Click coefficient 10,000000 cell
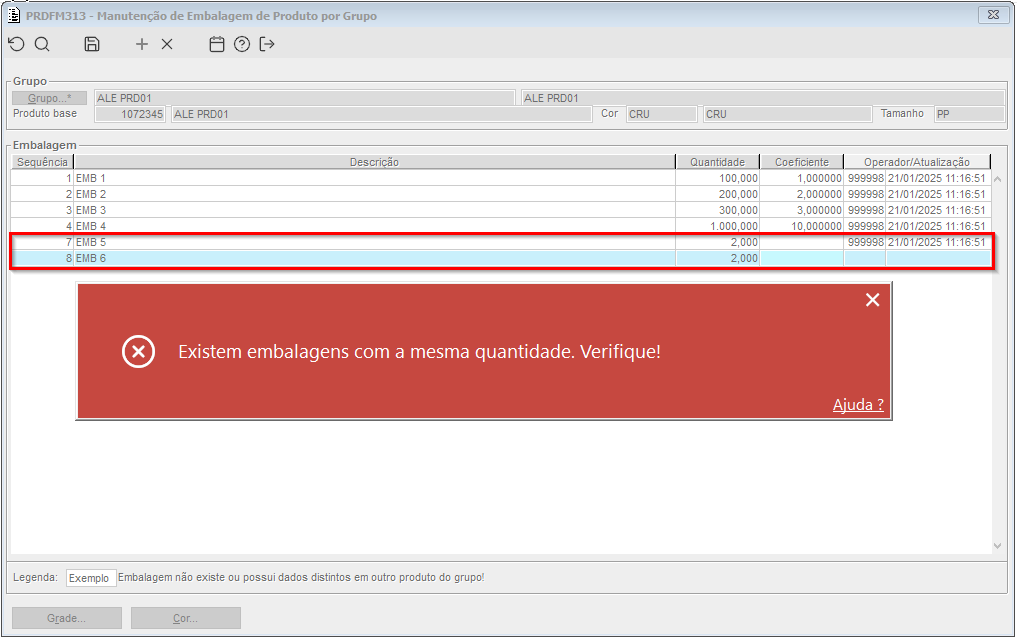Image resolution: width=1017 pixels, height=638 pixels. pyautogui.click(x=802, y=226)
